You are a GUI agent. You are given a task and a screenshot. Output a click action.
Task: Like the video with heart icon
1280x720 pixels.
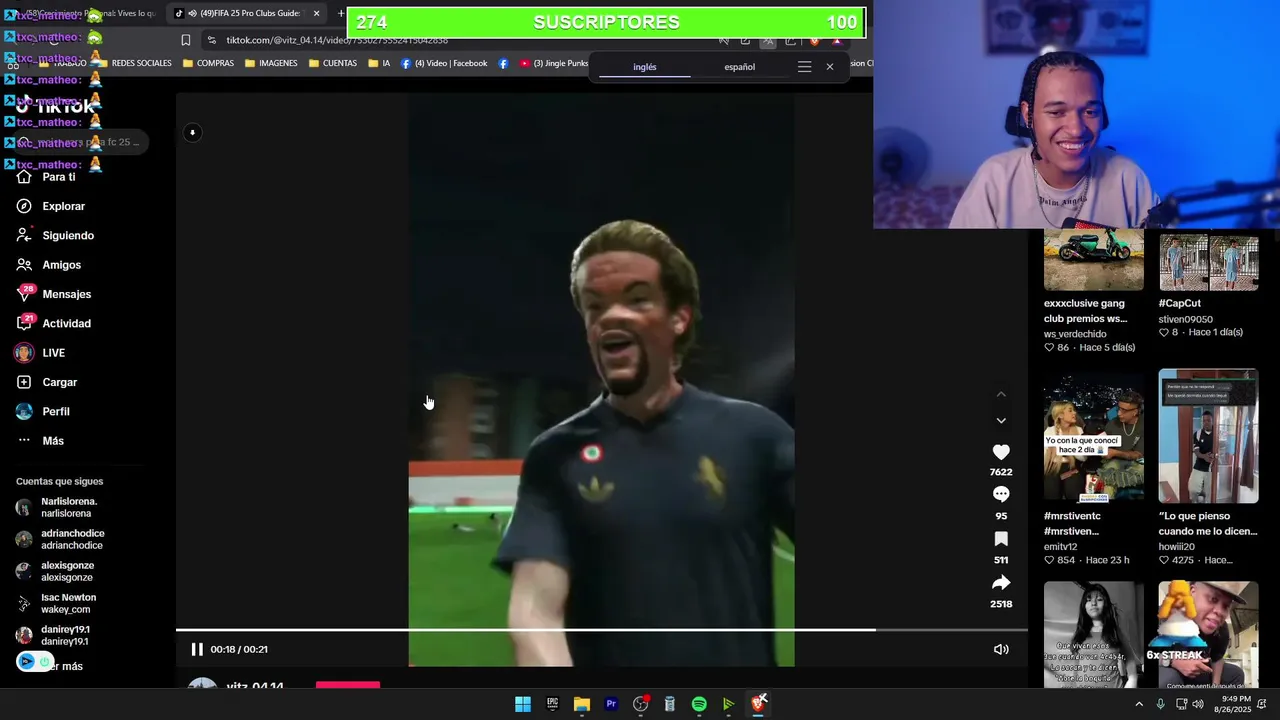click(x=1001, y=452)
